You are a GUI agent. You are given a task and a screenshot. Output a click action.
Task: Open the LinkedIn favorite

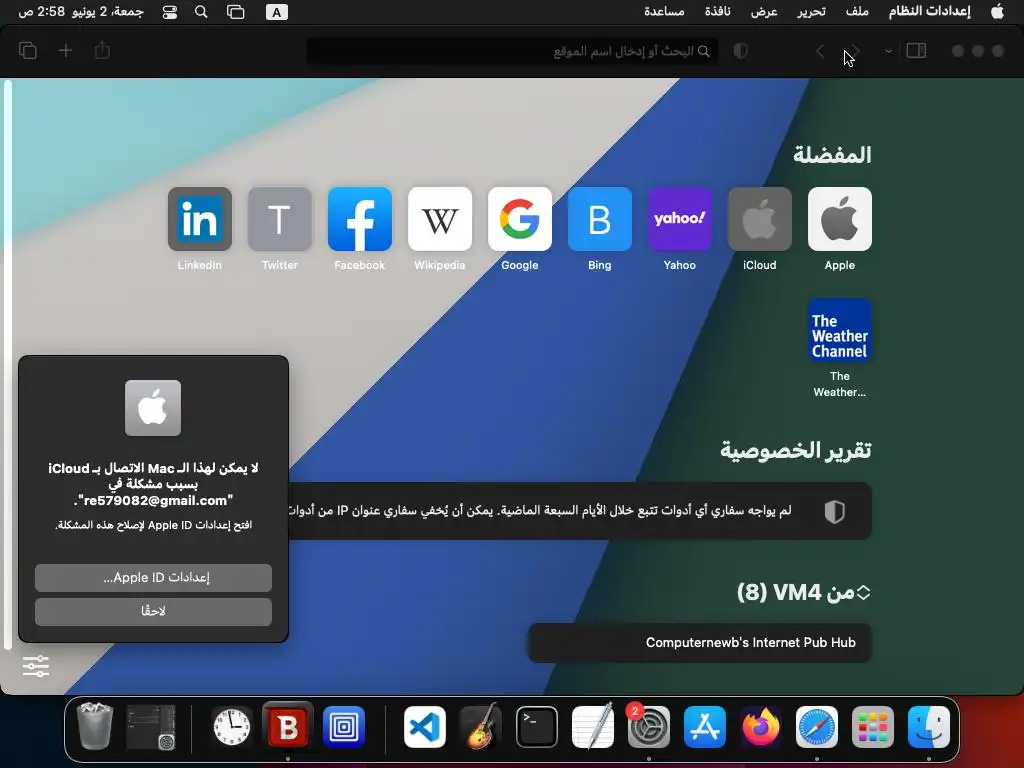point(199,219)
